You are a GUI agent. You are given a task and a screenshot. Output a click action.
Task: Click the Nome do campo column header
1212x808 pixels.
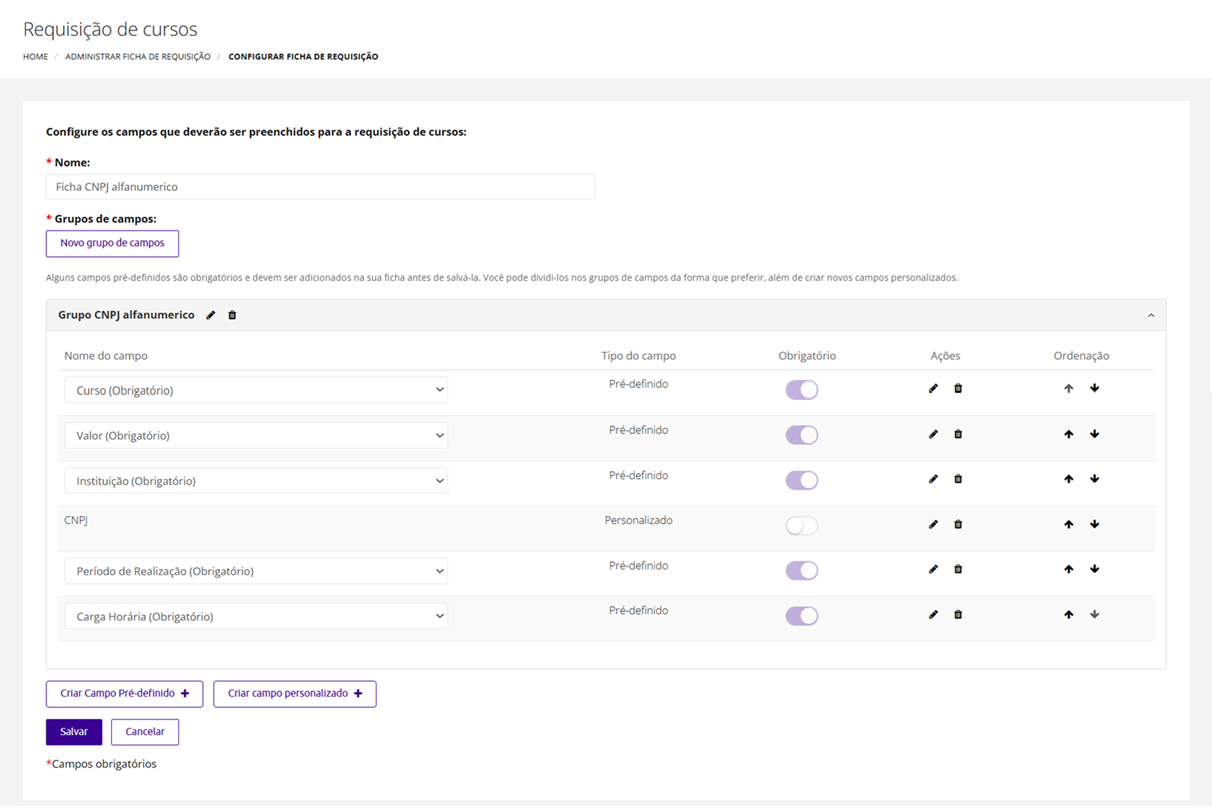tap(106, 356)
